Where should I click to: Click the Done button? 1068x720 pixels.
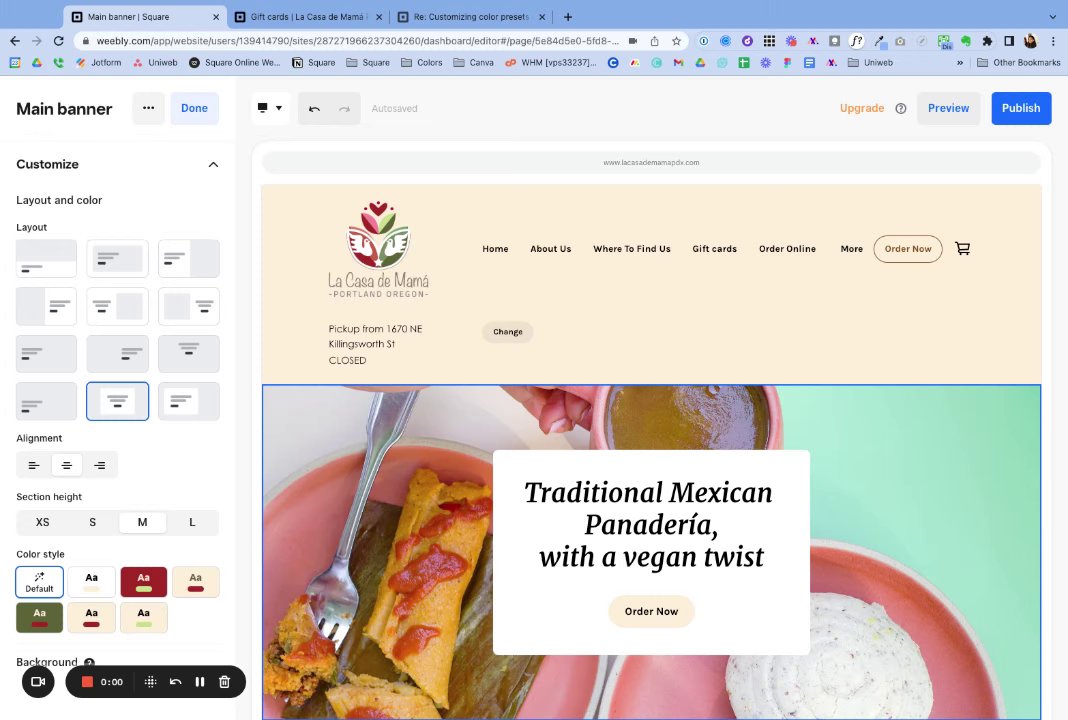[194, 108]
